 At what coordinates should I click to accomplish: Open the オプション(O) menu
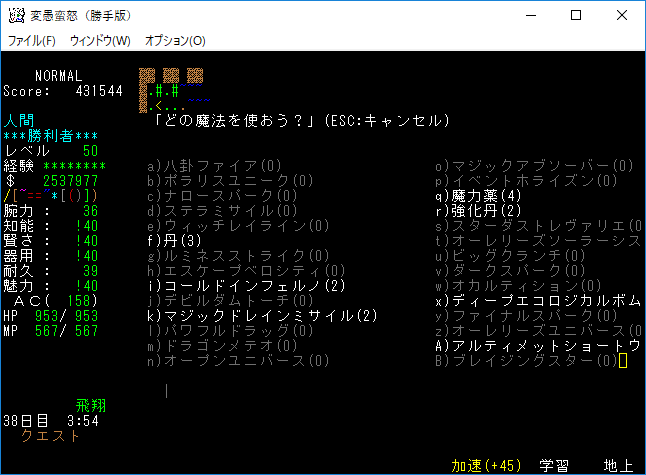pos(175,41)
